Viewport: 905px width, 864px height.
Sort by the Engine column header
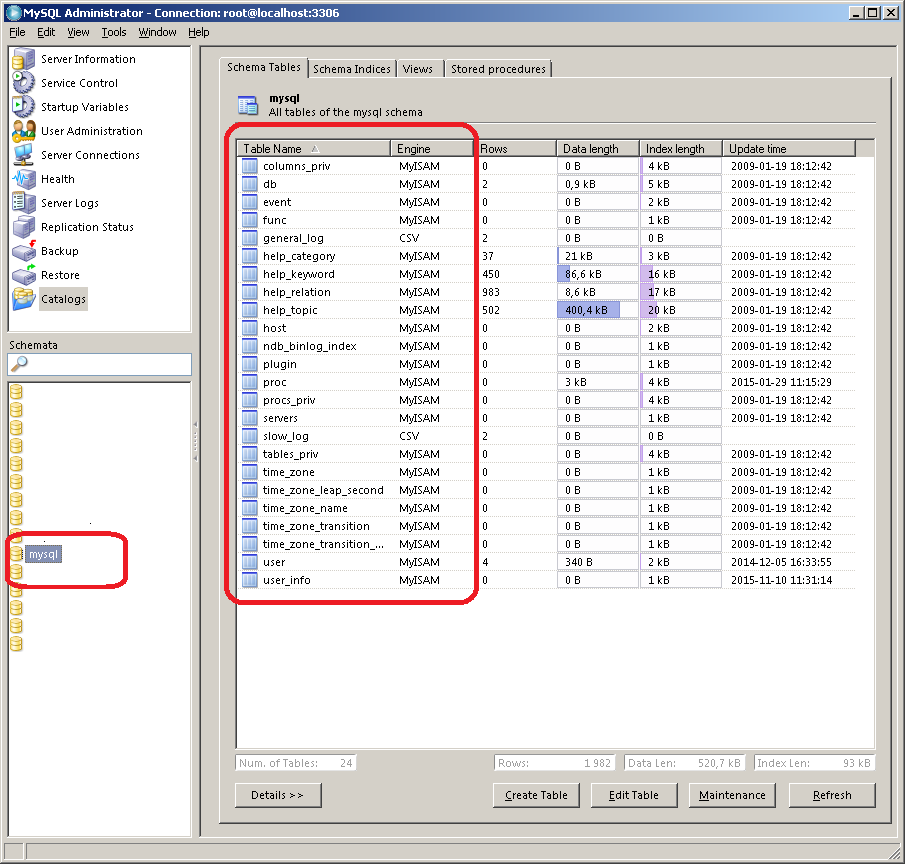click(432, 149)
